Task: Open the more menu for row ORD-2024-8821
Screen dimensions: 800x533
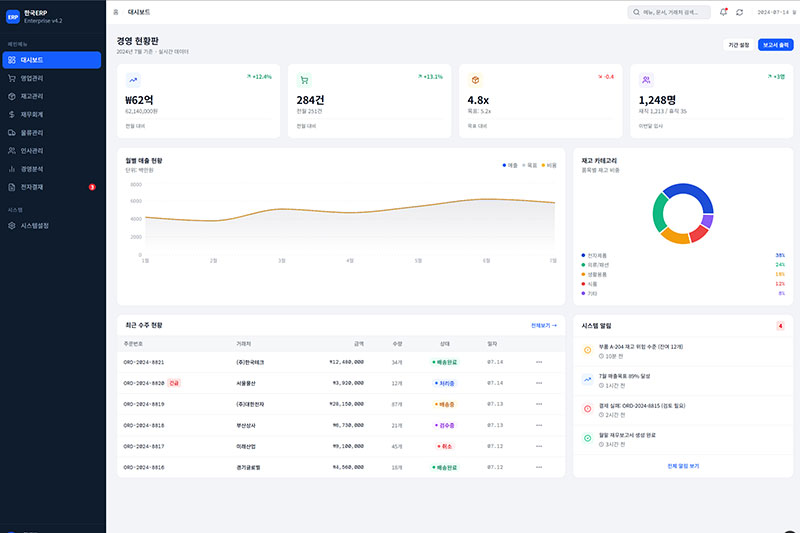Action: point(539,362)
